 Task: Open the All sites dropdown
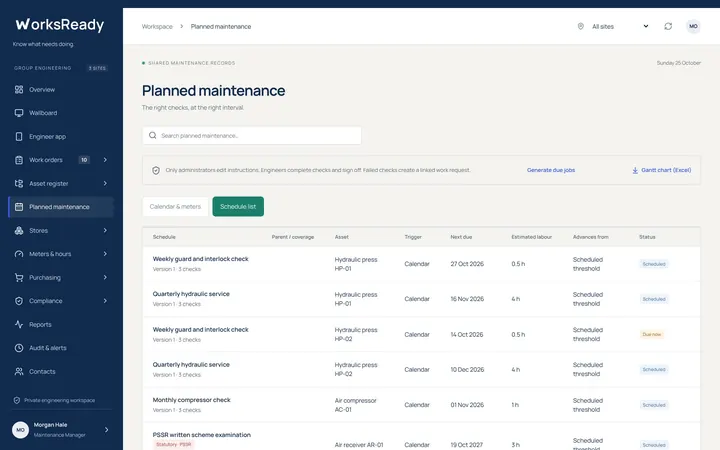click(x=613, y=26)
